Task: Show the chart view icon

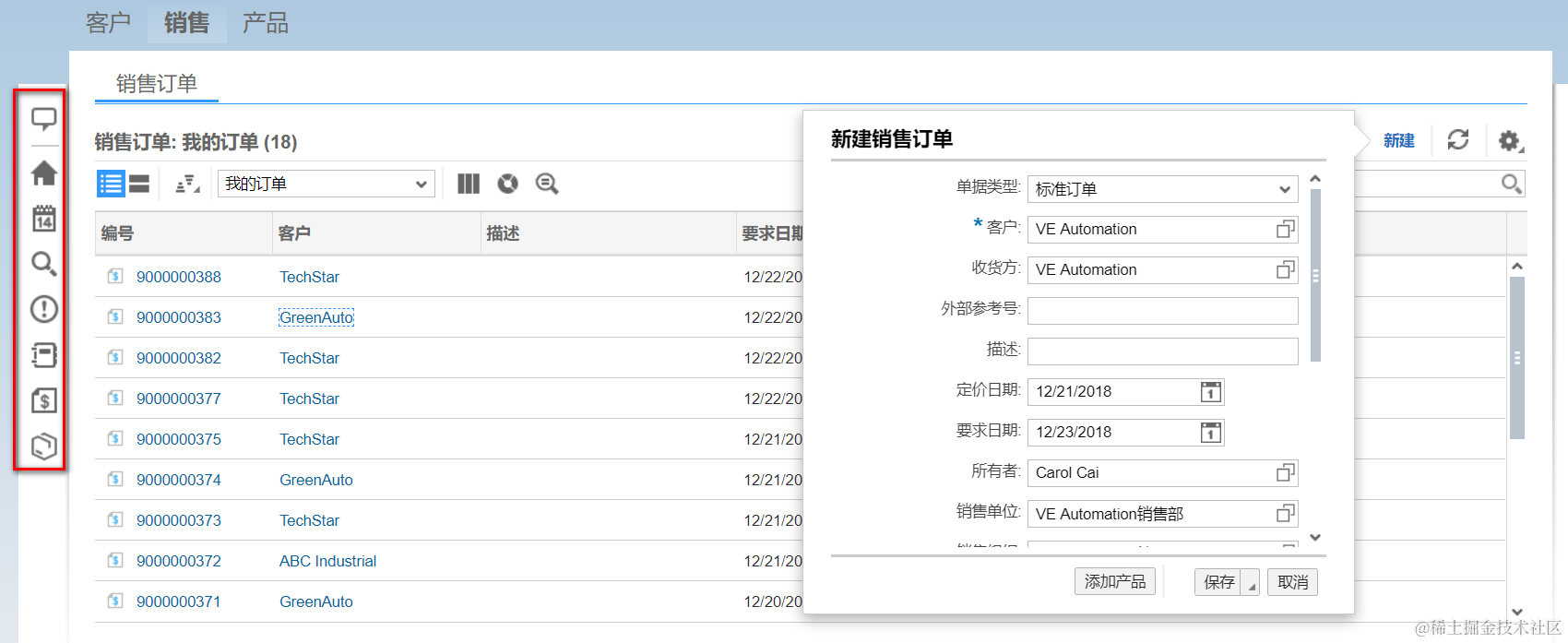Action: tap(507, 184)
